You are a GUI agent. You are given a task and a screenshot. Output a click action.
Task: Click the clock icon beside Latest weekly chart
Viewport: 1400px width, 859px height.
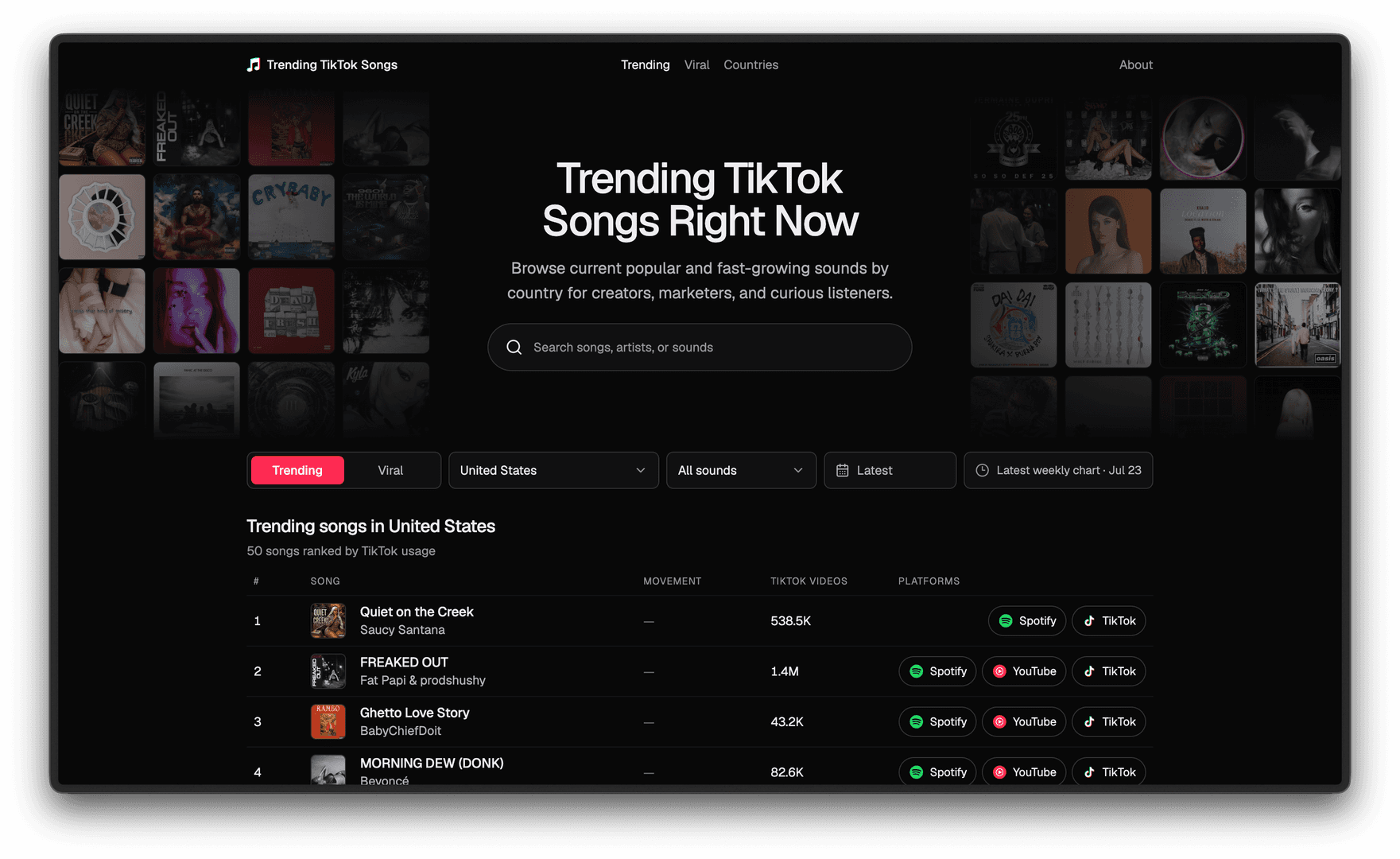pos(983,471)
